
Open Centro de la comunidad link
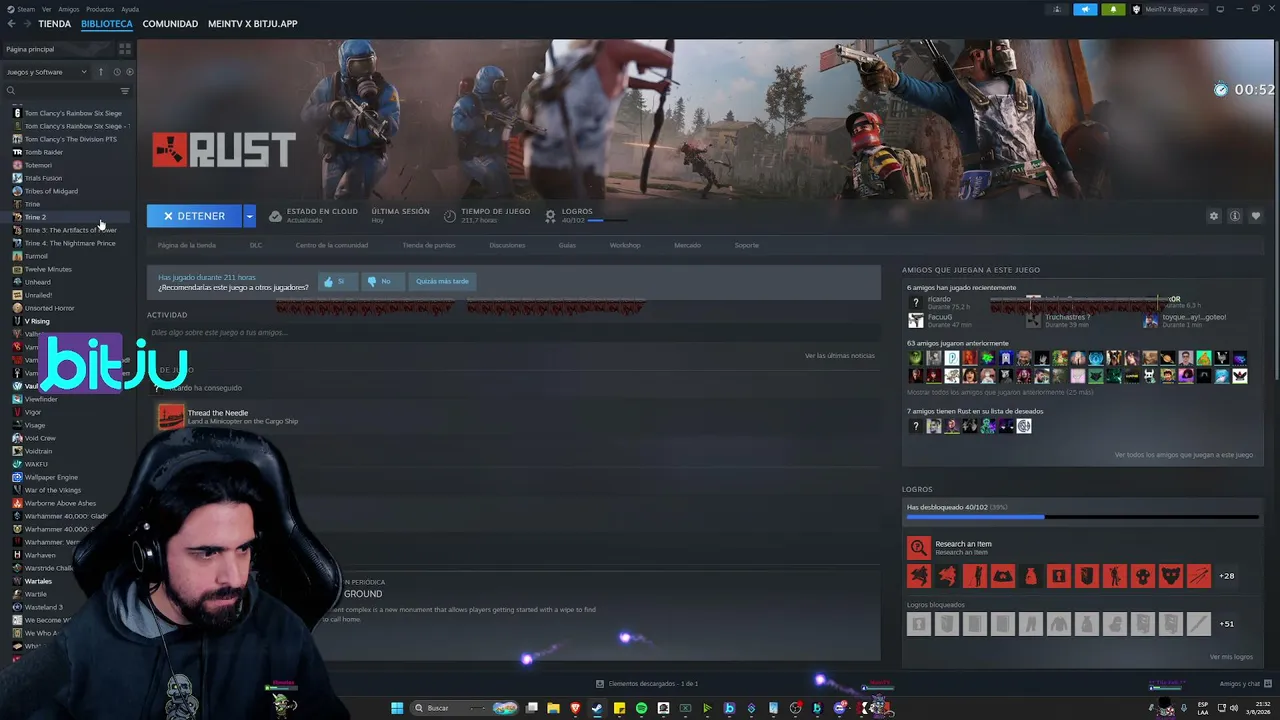pyautogui.click(x=332, y=245)
